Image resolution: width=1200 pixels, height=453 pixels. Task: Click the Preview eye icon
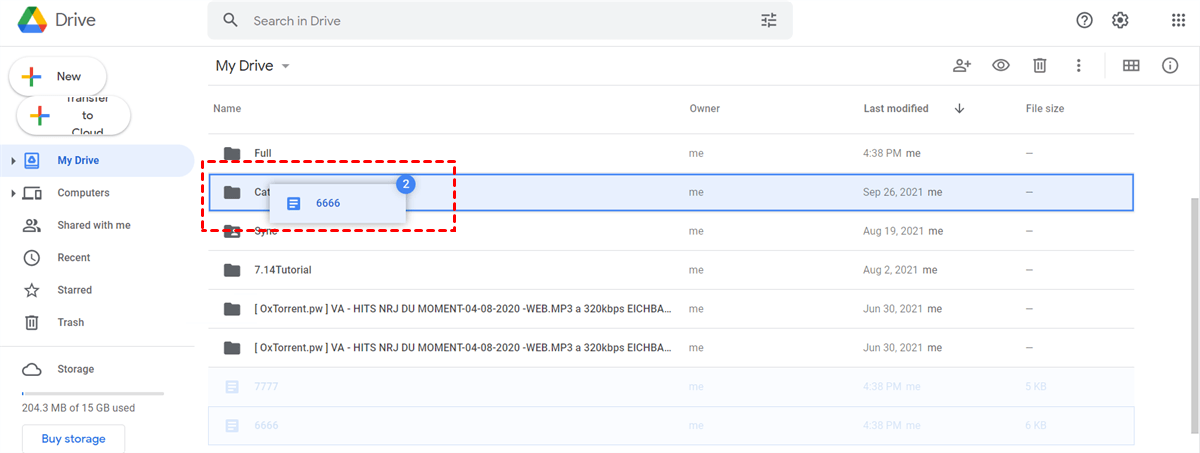tap(1001, 66)
